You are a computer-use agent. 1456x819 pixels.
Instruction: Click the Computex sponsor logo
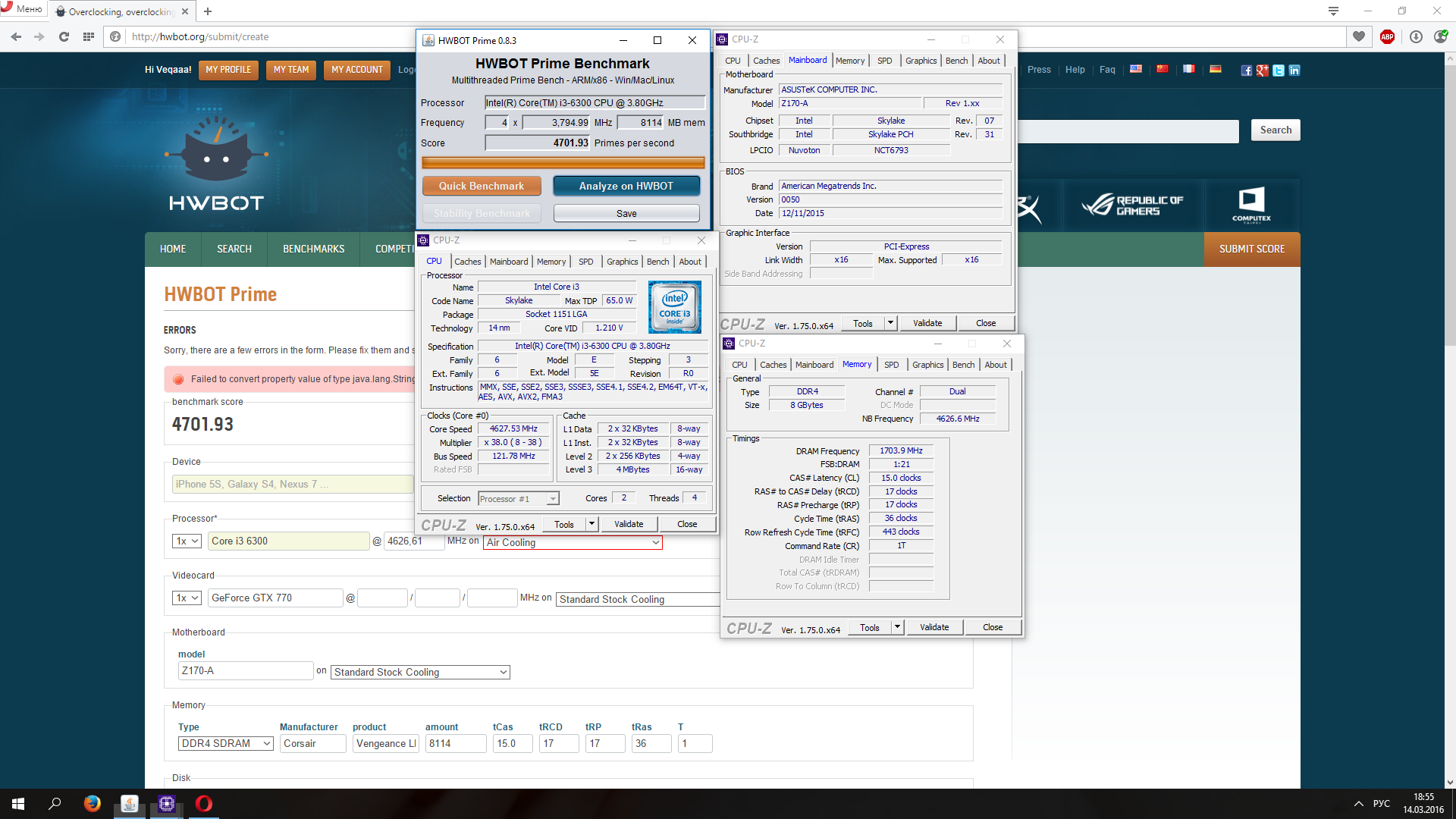pyautogui.click(x=1251, y=205)
